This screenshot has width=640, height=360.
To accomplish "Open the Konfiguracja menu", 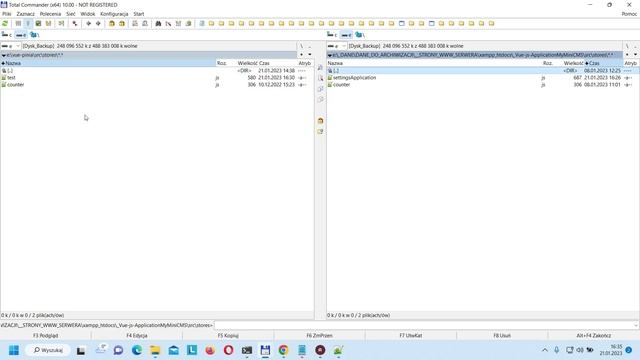I will pyautogui.click(x=114, y=14).
